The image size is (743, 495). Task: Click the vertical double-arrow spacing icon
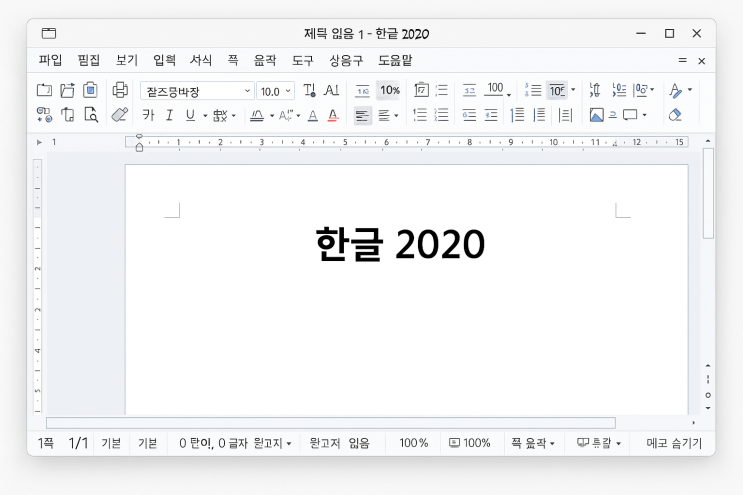(595, 90)
